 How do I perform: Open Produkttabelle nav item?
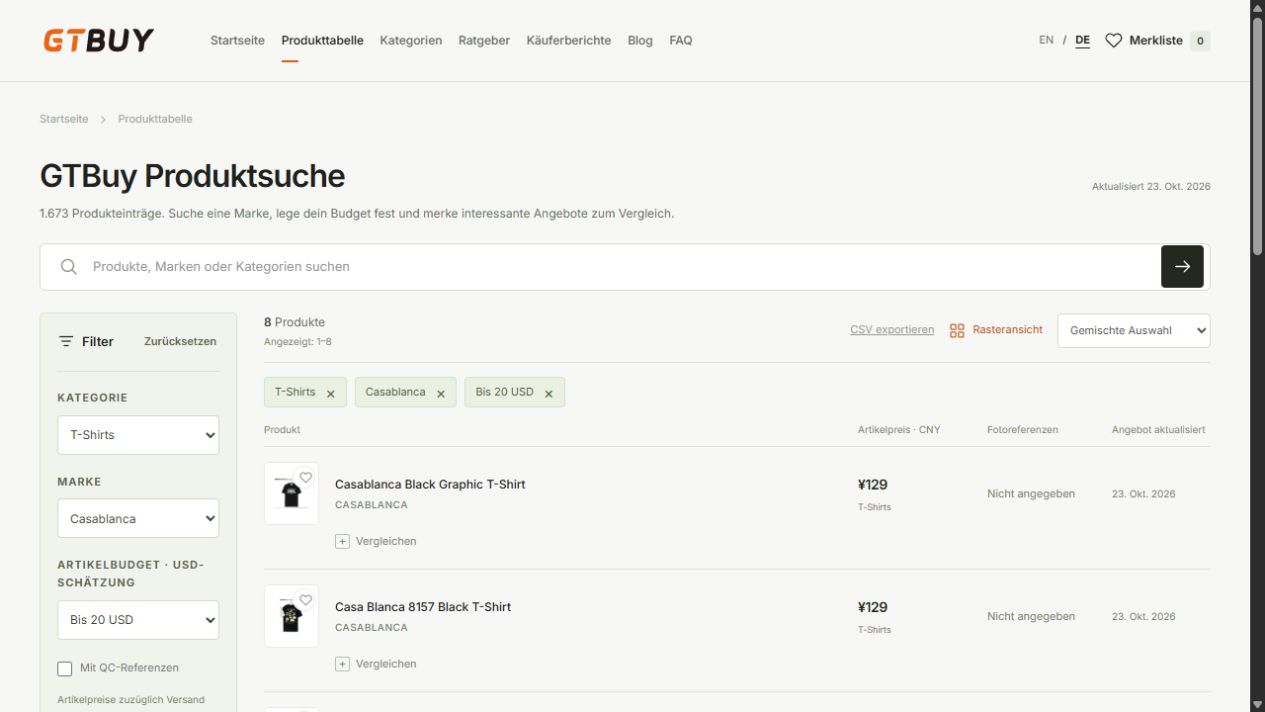322,41
